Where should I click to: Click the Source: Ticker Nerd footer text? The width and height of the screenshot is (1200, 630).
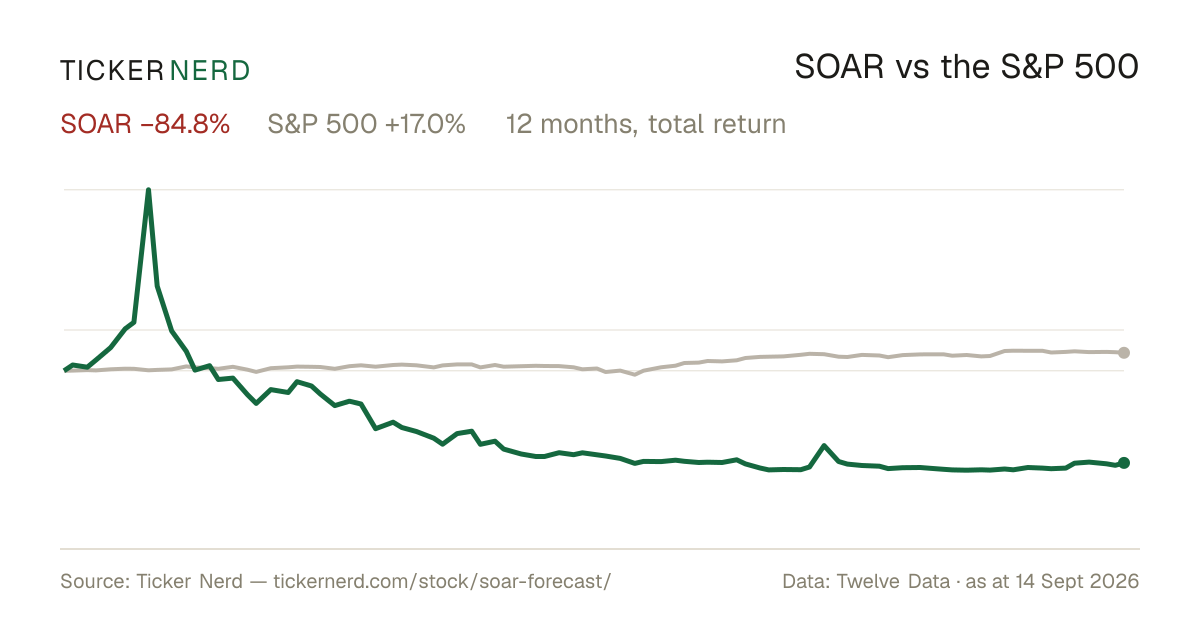[151, 581]
